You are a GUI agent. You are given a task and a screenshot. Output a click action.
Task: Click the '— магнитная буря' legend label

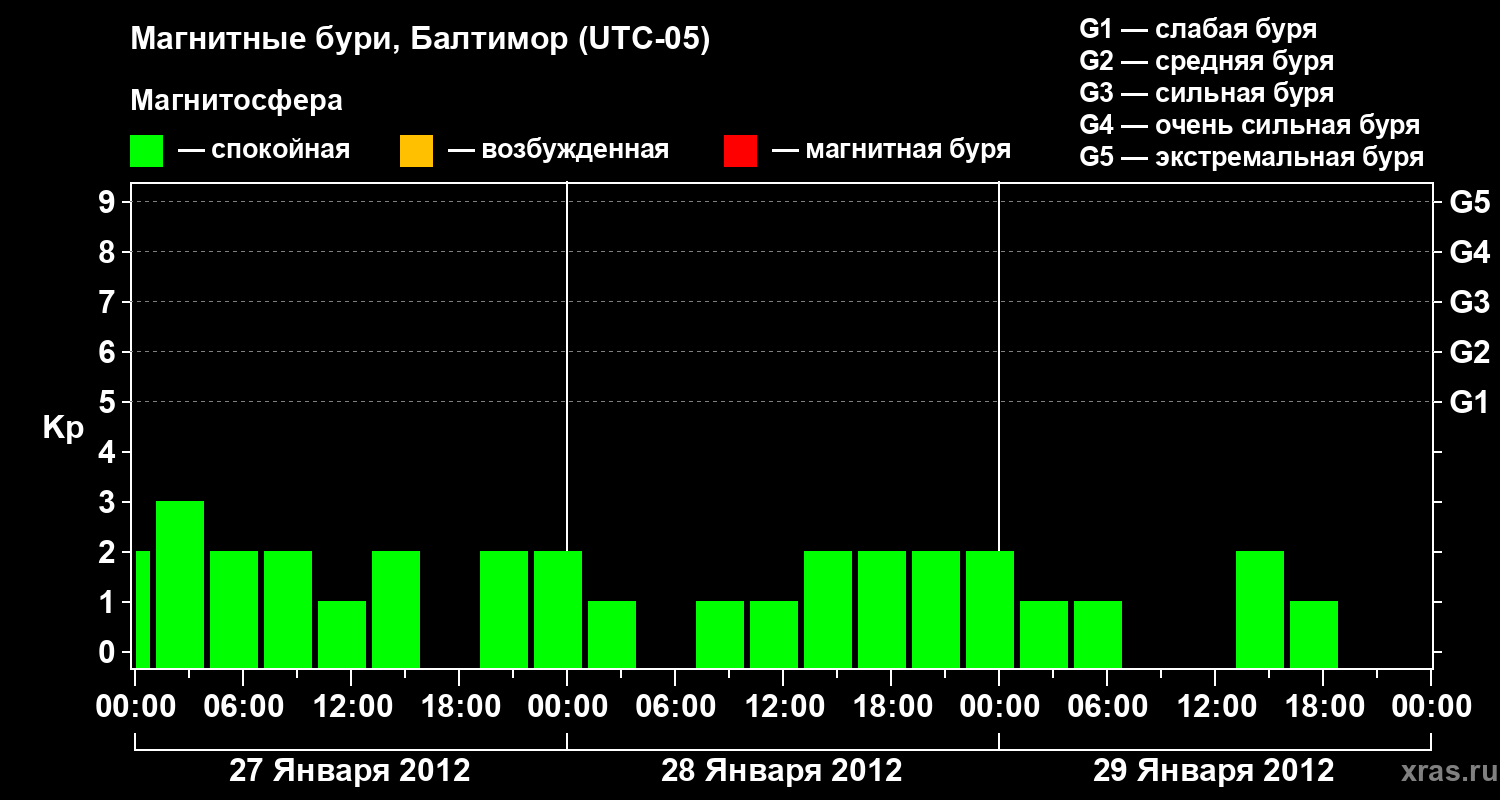coord(891,150)
